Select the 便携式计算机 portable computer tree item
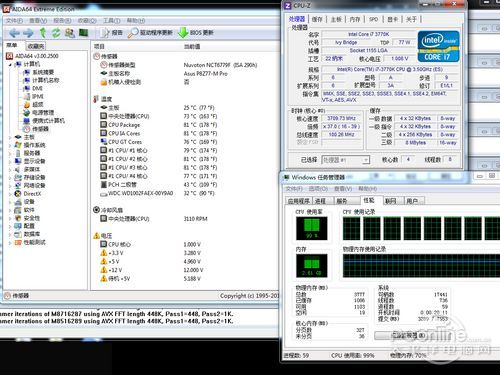This screenshot has width=500, height=375. pyautogui.click(x=44, y=121)
